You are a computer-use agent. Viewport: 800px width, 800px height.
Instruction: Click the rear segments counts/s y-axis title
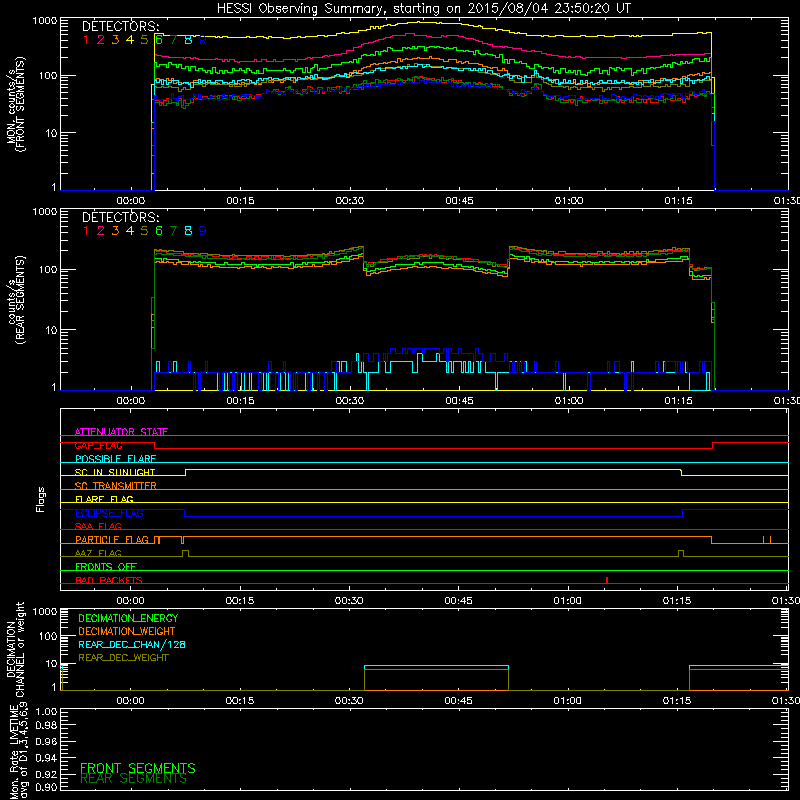(15, 299)
